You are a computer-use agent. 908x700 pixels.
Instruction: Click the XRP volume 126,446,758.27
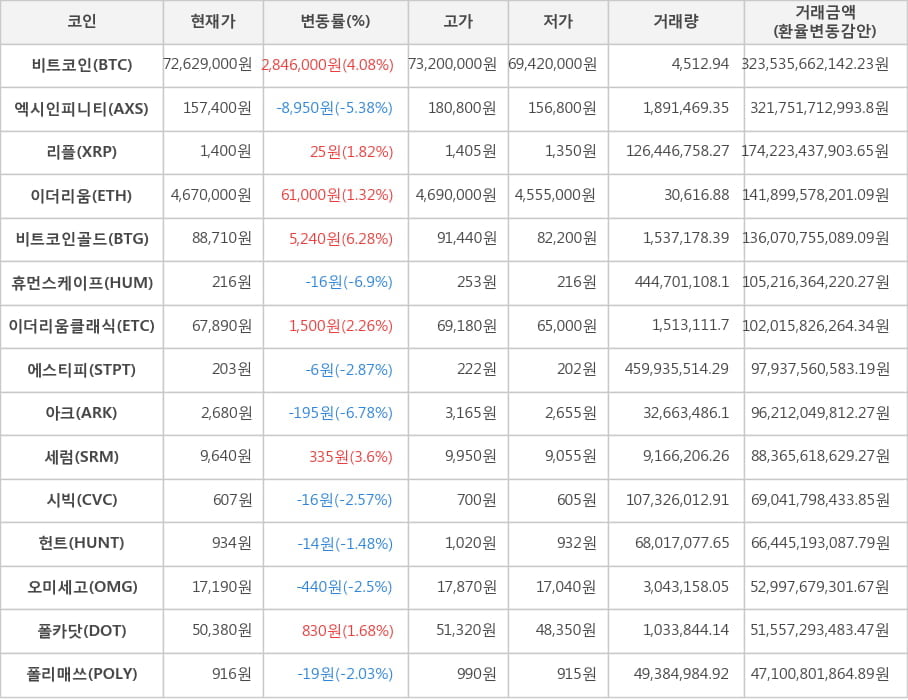678,151
